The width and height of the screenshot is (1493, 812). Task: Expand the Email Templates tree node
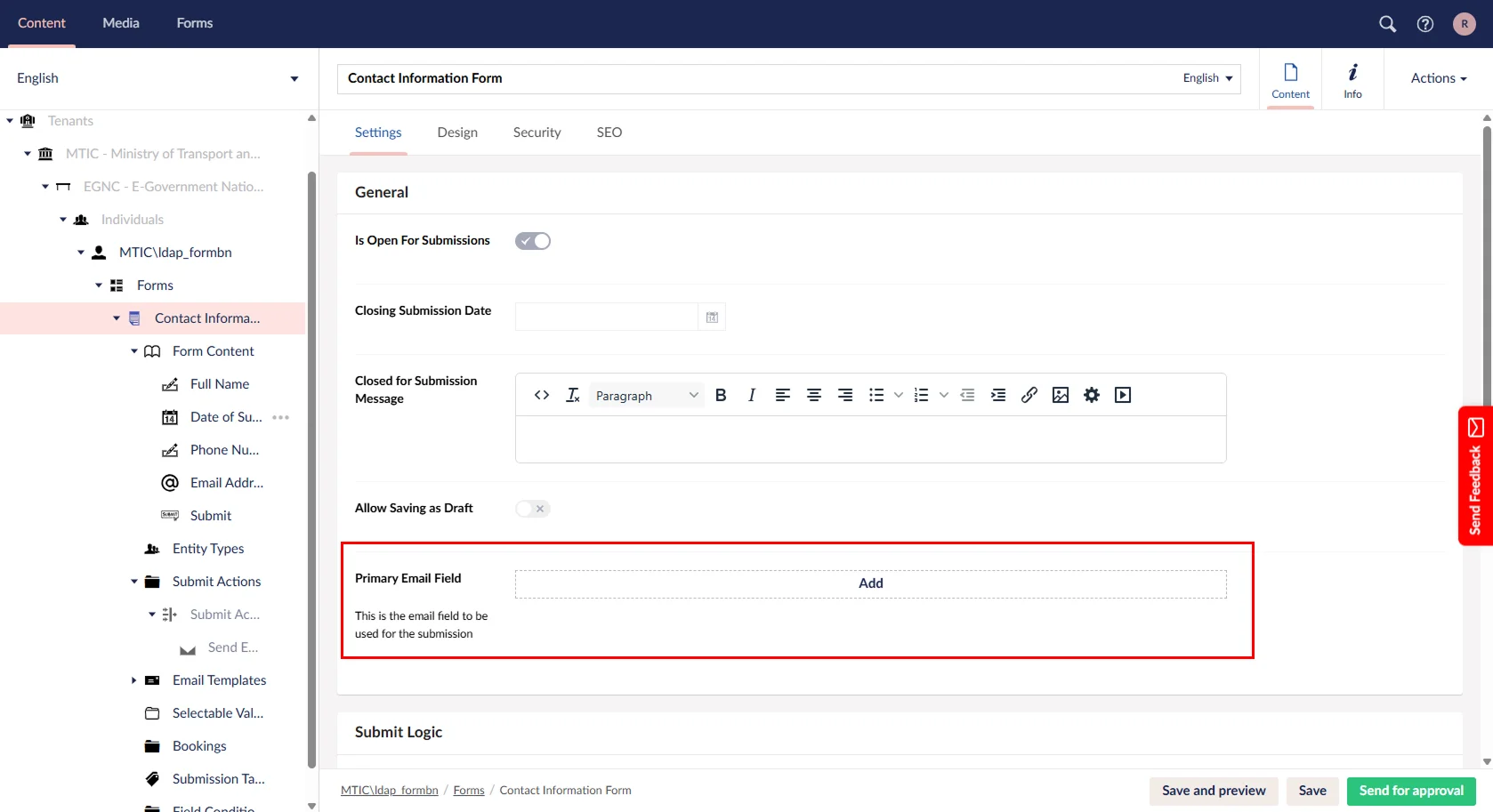(x=134, y=680)
